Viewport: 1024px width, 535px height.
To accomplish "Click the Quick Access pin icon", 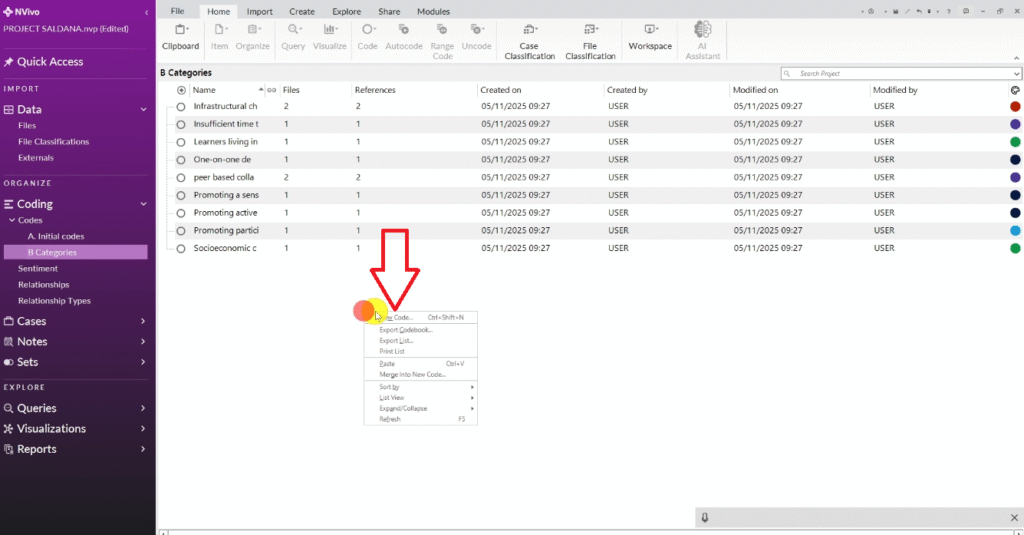I will coord(9,62).
